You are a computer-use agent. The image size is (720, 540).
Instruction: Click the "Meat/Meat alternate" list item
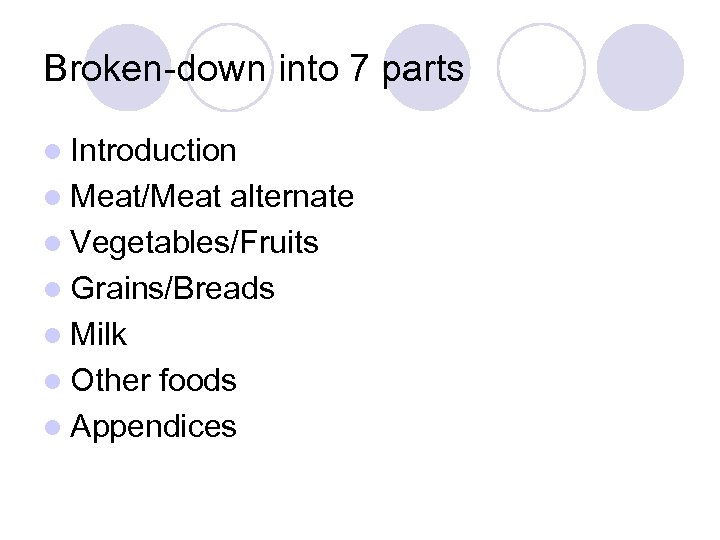pos(212,197)
